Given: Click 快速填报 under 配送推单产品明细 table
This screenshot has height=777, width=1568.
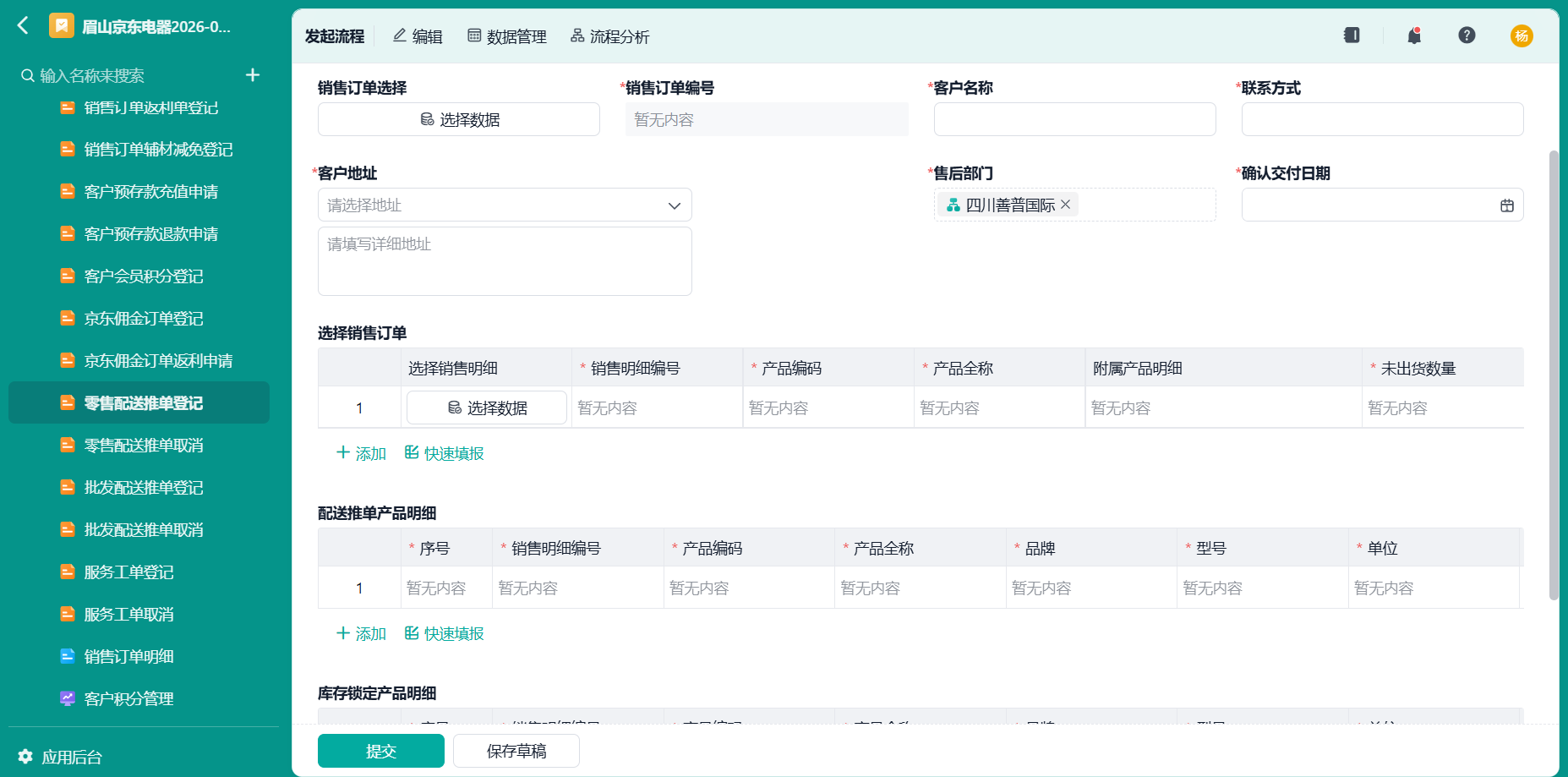Looking at the screenshot, I should pyautogui.click(x=444, y=633).
